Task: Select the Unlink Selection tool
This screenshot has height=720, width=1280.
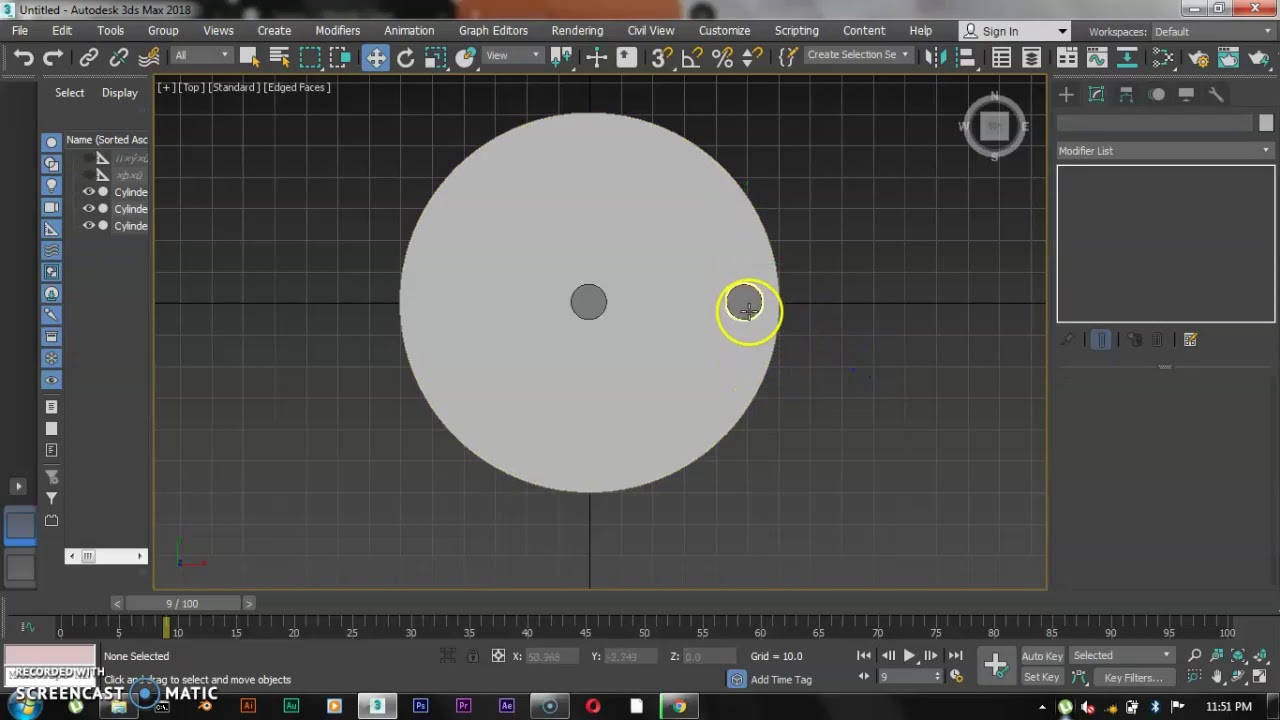Action: pyautogui.click(x=119, y=57)
